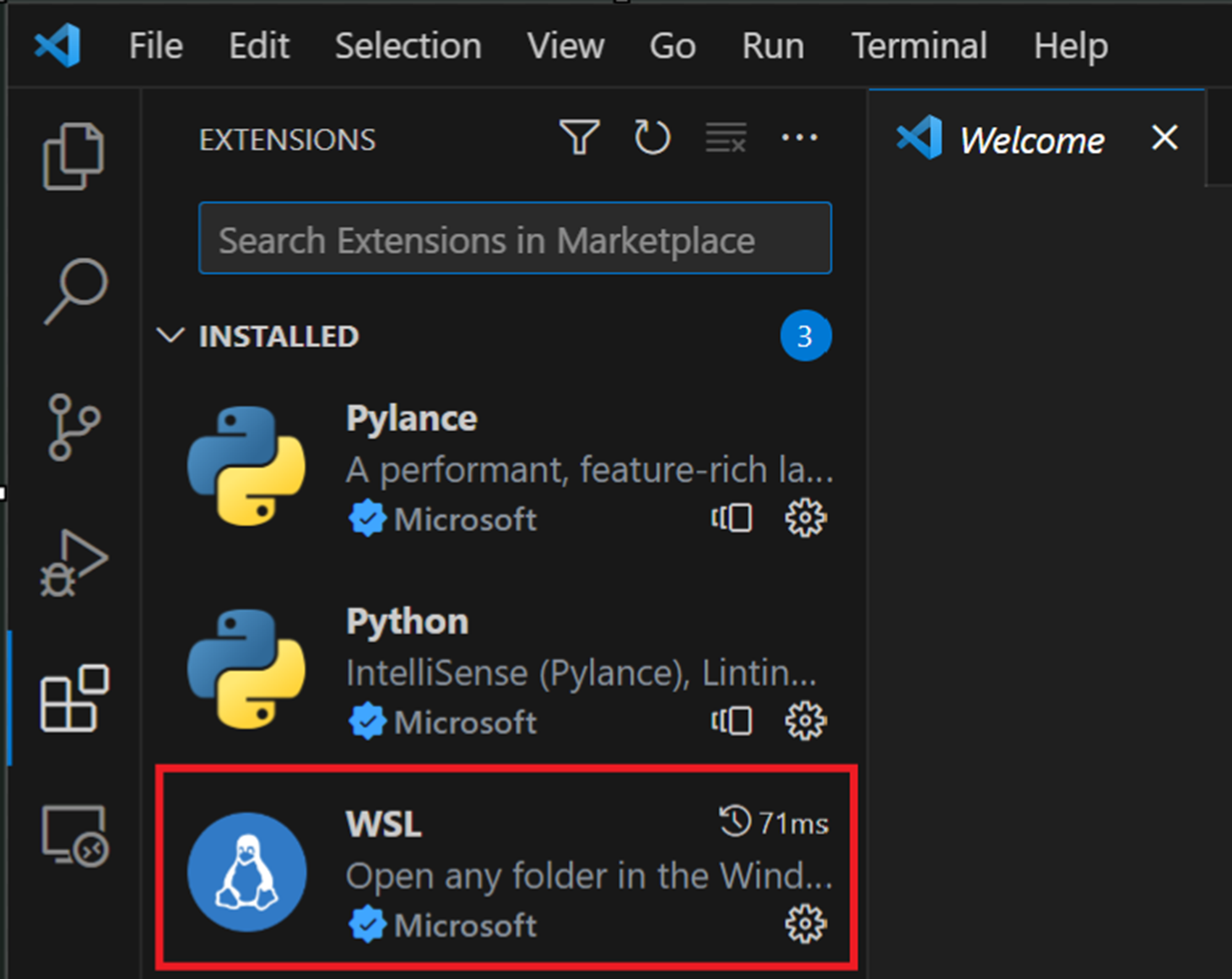This screenshot has width=1232, height=979.
Task: Click WSL activation time 71ms indicator
Action: click(x=774, y=822)
